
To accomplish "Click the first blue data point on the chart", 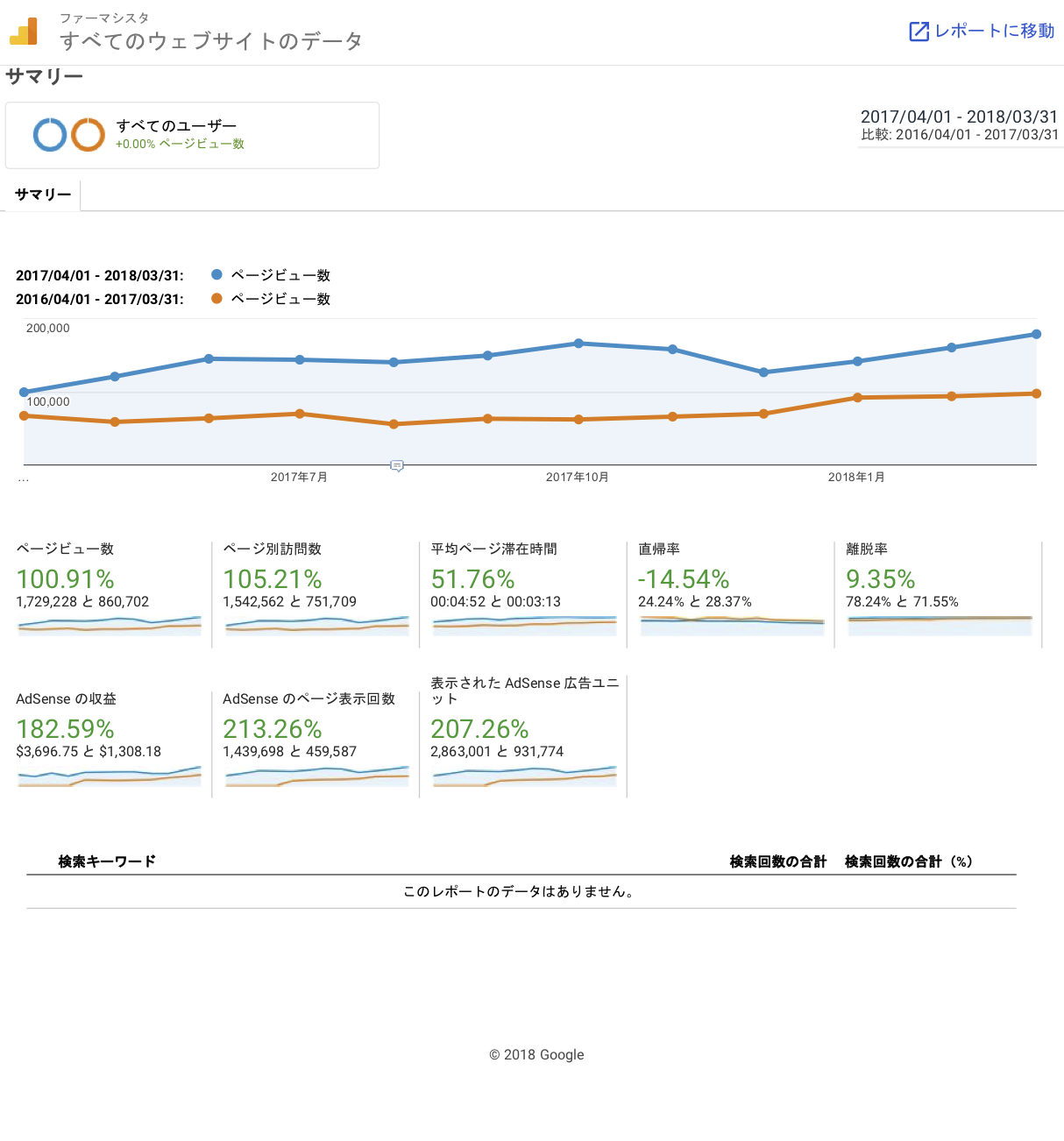I will (x=24, y=393).
